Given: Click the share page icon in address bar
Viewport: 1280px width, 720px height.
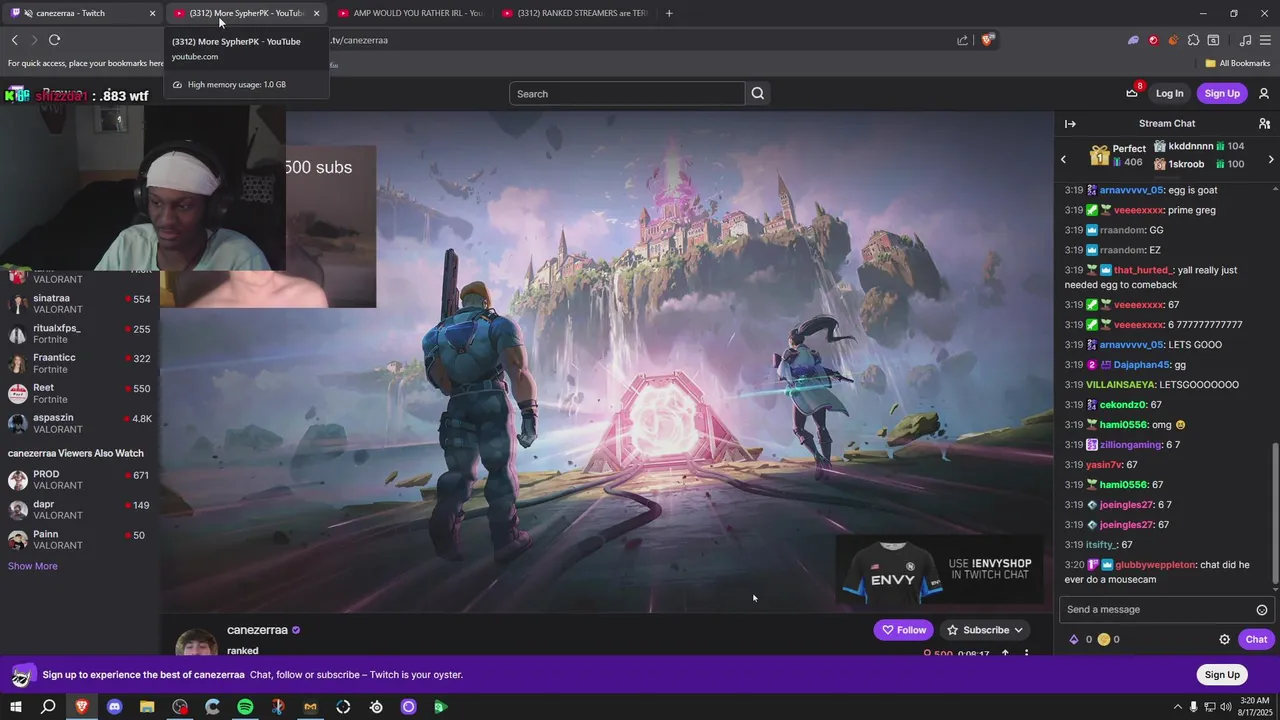Looking at the screenshot, I should (962, 40).
